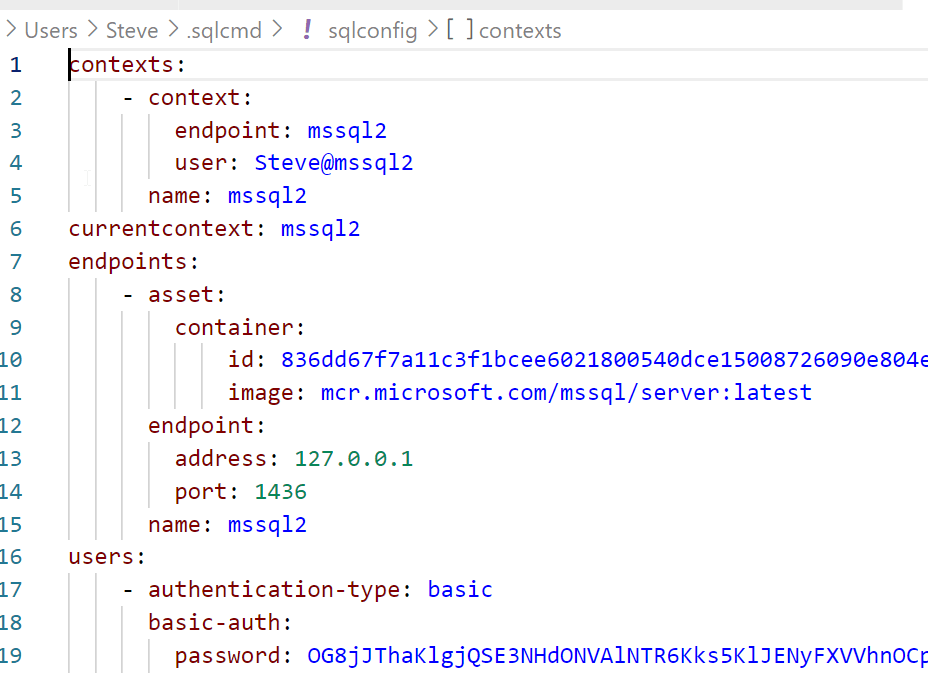Click the YAML file icon in breadcrumb
The image size is (928, 673).
(x=307, y=30)
